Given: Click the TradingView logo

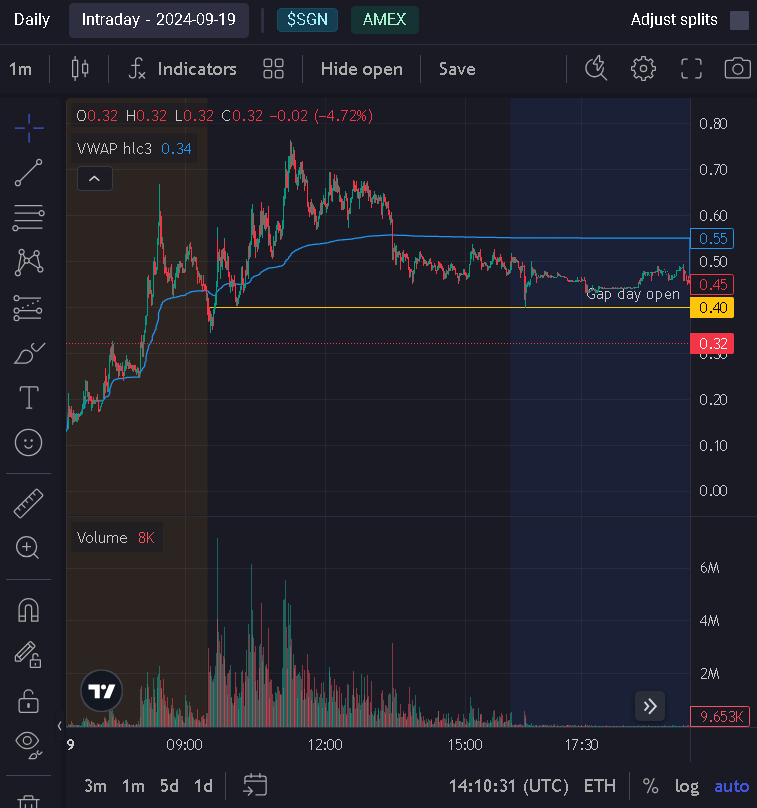Looking at the screenshot, I should [x=102, y=691].
